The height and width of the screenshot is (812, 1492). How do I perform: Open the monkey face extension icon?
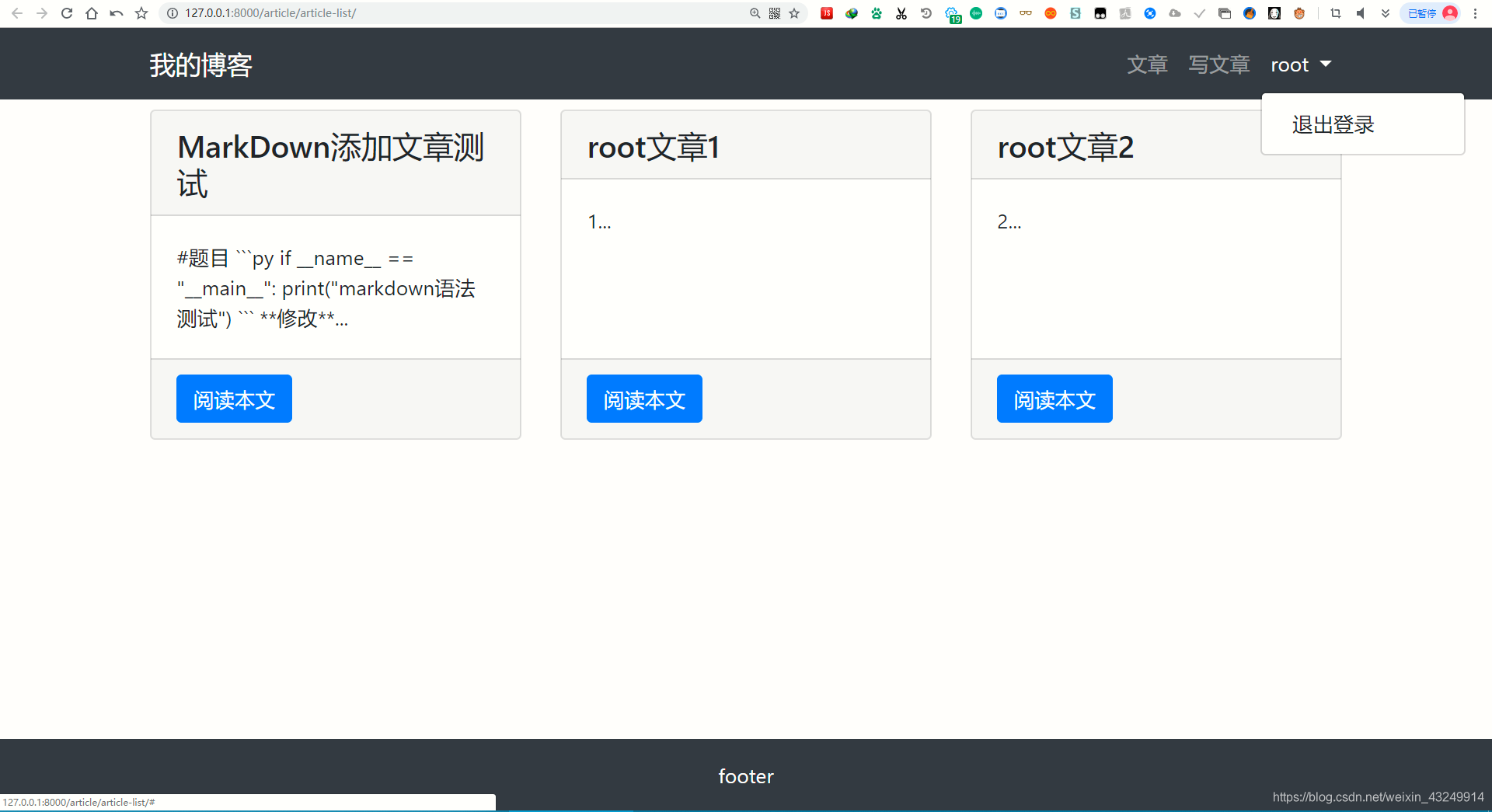click(1299, 13)
